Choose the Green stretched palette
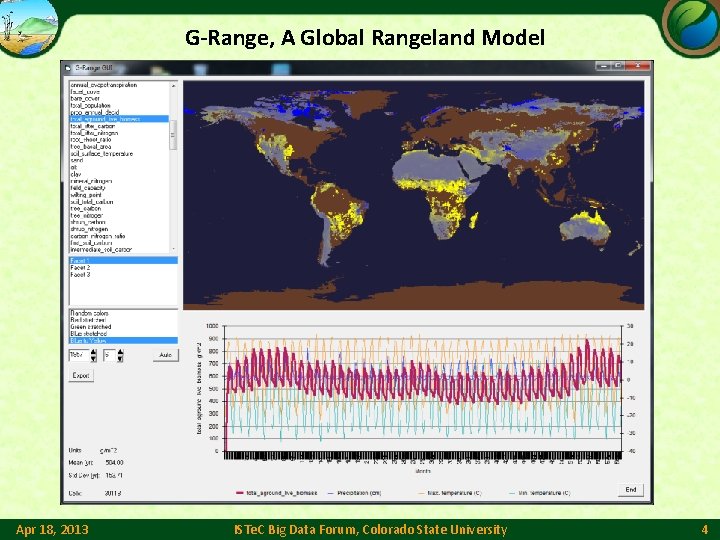 pos(91,327)
